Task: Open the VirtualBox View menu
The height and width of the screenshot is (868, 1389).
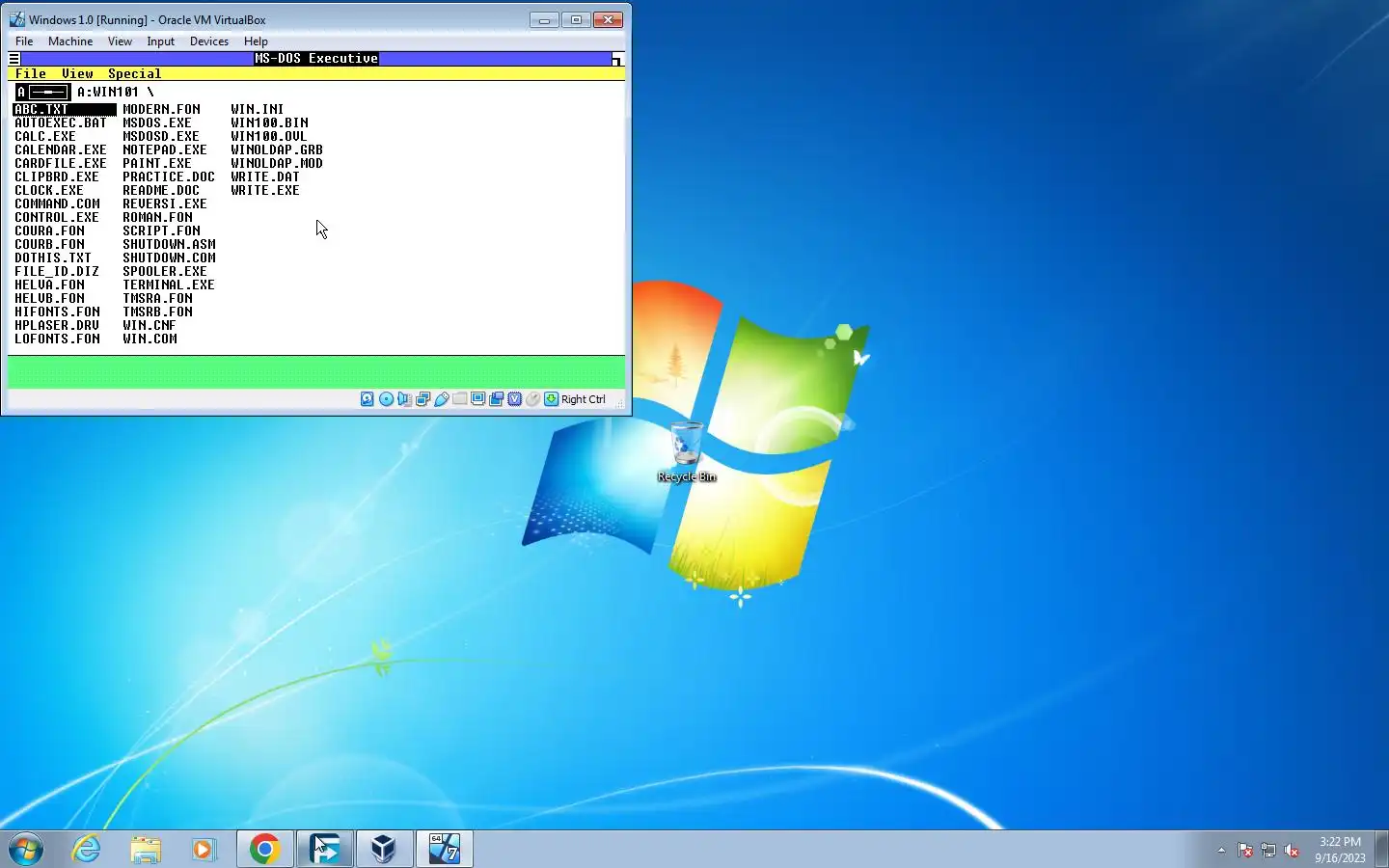Action: (120, 41)
